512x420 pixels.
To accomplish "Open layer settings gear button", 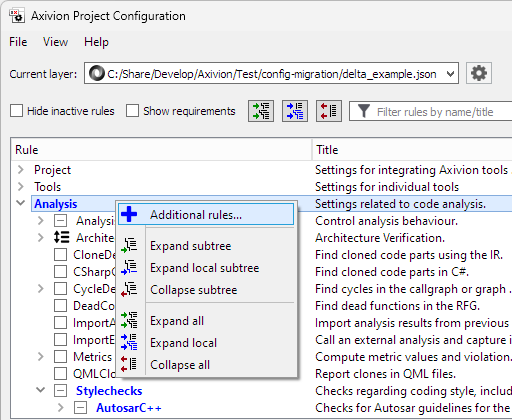I will point(479,73).
